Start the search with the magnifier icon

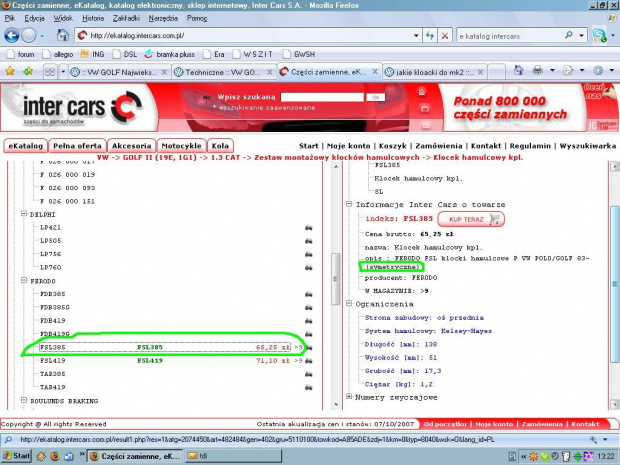pos(569,36)
